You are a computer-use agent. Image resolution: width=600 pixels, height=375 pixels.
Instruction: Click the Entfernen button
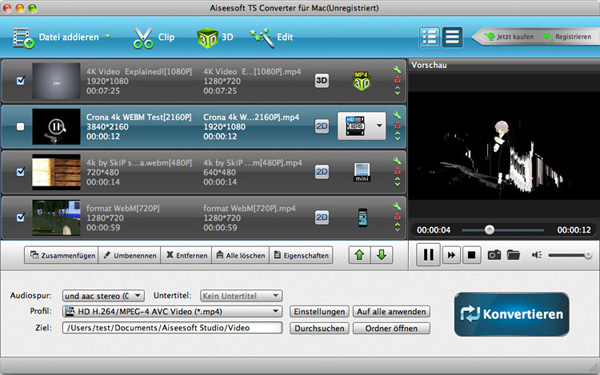coord(186,255)
